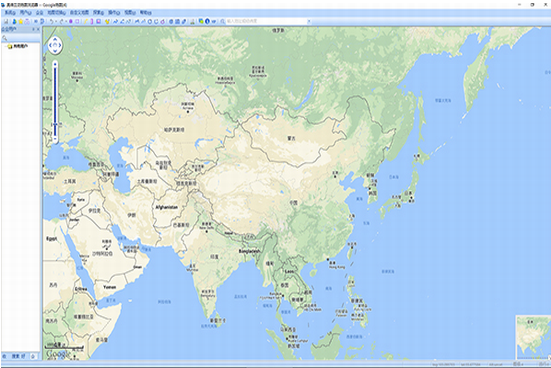
Task: Pan the map right with the navigation arrow
Action: coord(60,45)
